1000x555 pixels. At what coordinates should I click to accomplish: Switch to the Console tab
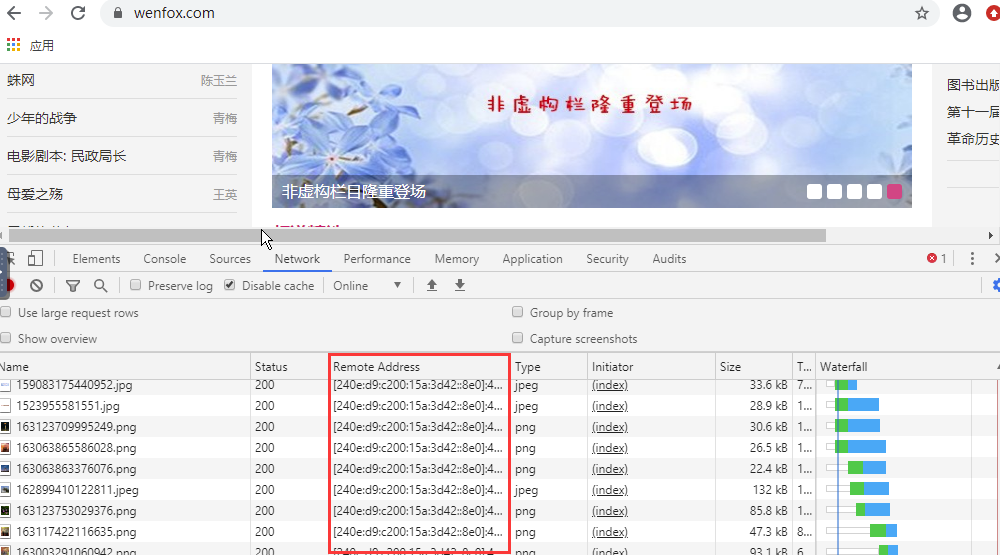[x=164, y=259]
